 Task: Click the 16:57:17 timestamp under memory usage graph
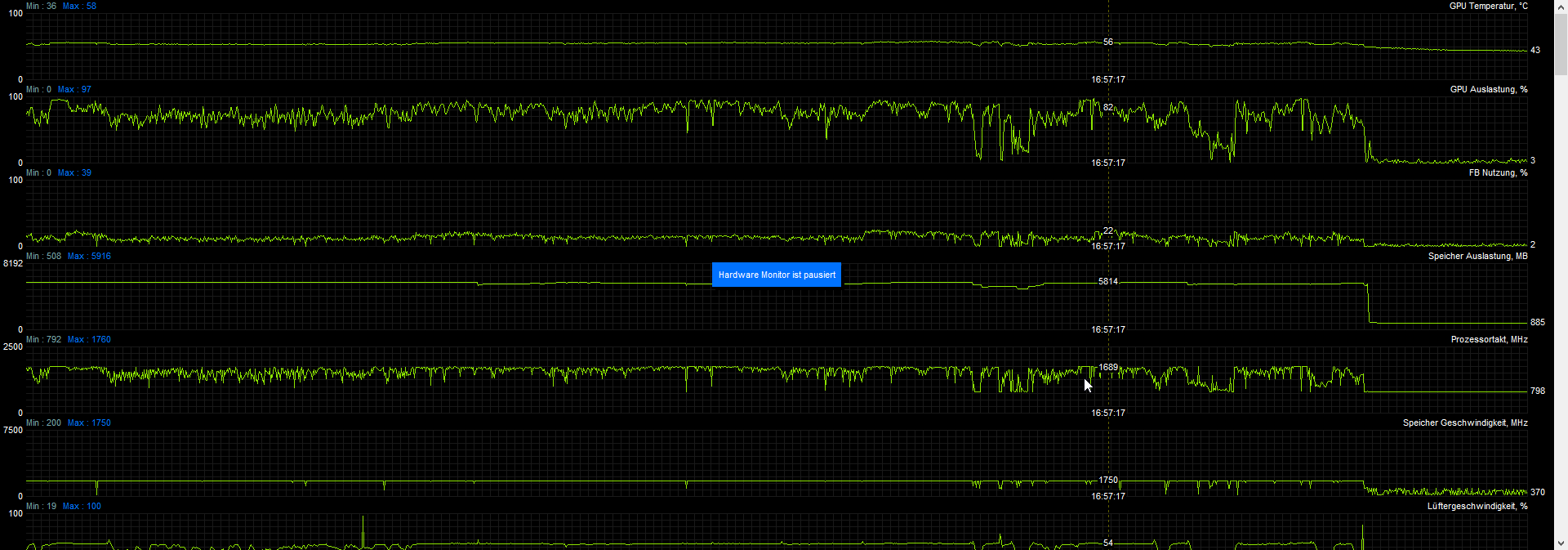pos(1108,329)
